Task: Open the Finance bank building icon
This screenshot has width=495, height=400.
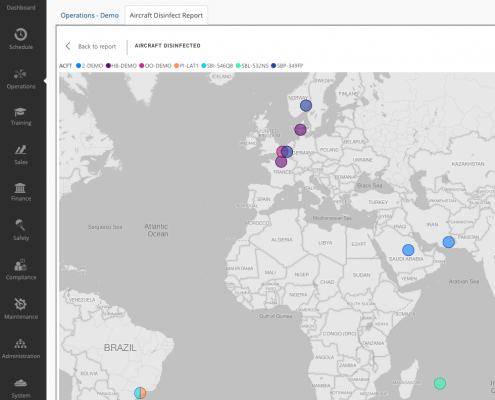Action: click(20, 188)
